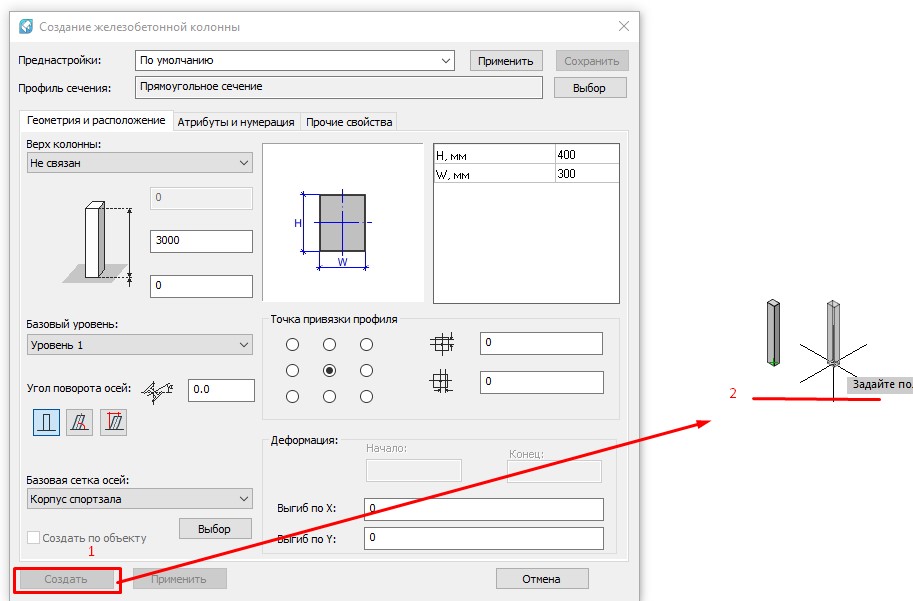Image resolution: width=913 pixels, height=601 pixels.
Task: Click the lower profile offset grid icon
Action: pyautogui.click(x=442, y=382)
